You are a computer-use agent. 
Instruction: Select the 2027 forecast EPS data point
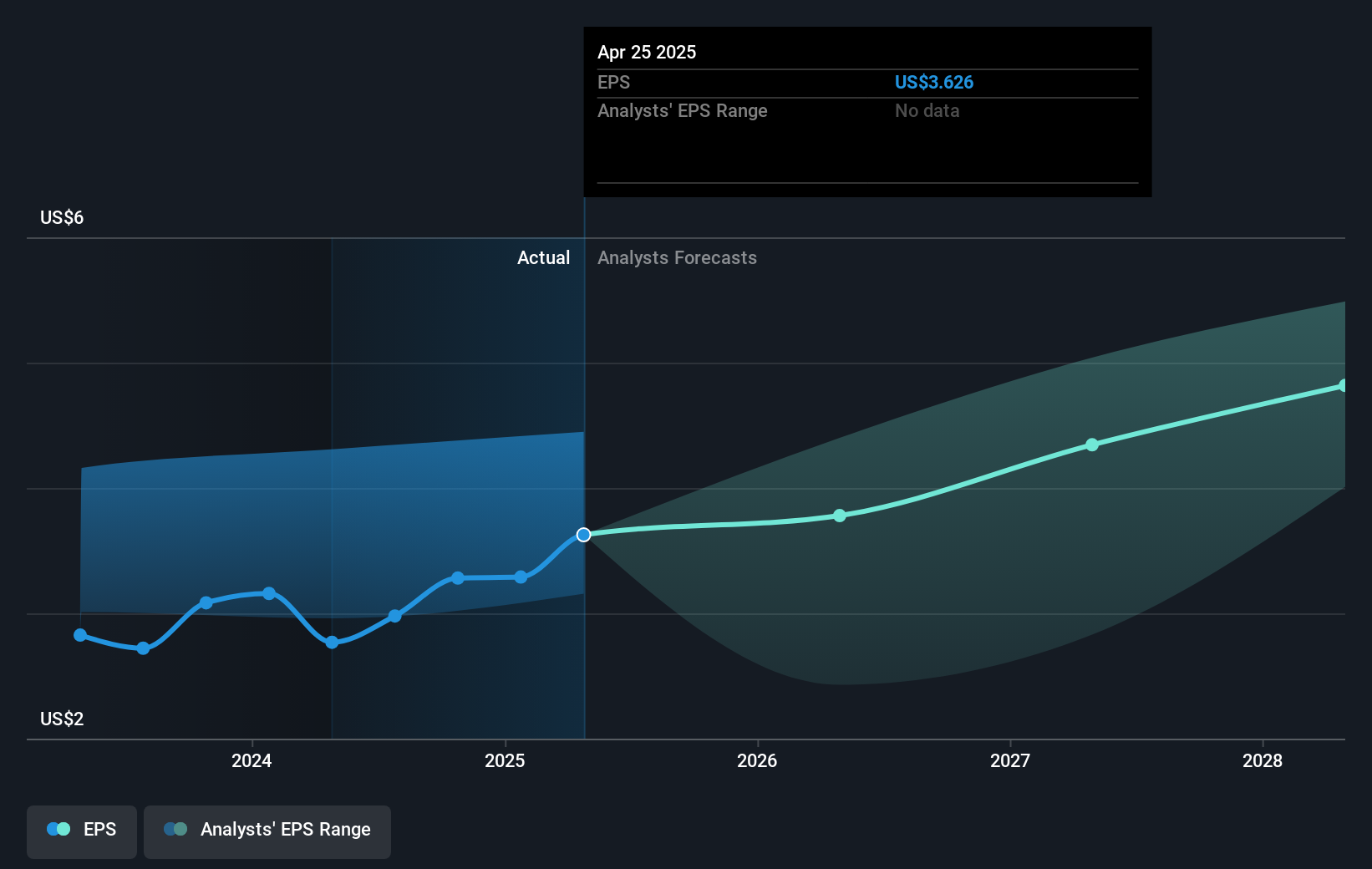coord(1092,445)
